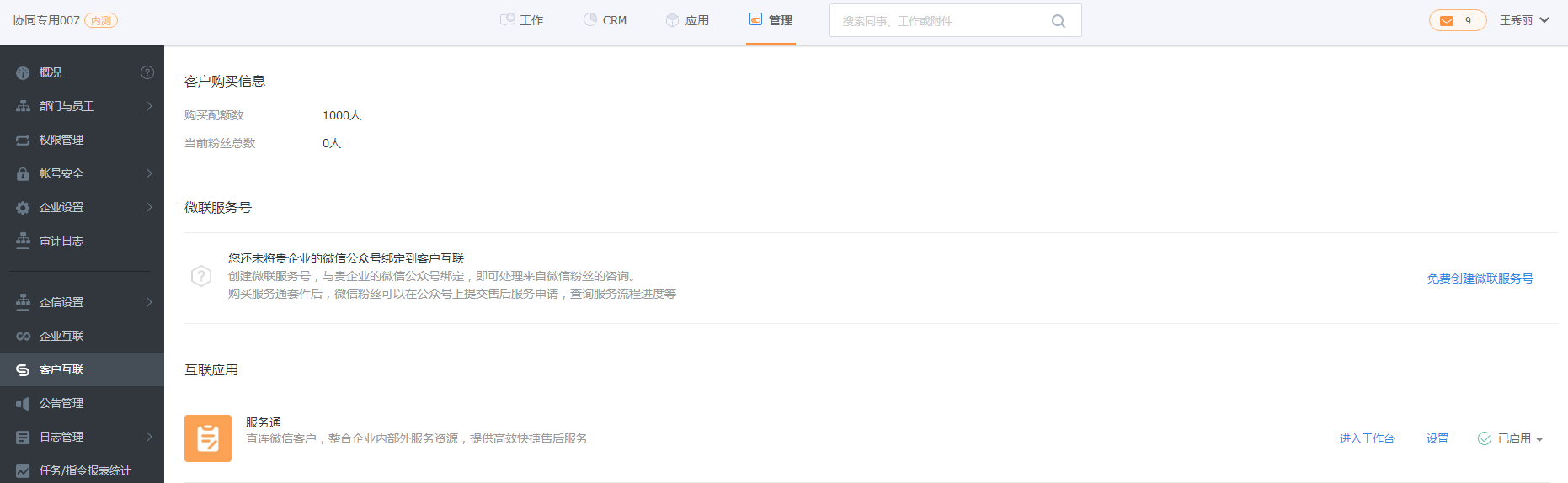Click the 帐号安全 lock icon
The image size is (1568, 483).
23,174
